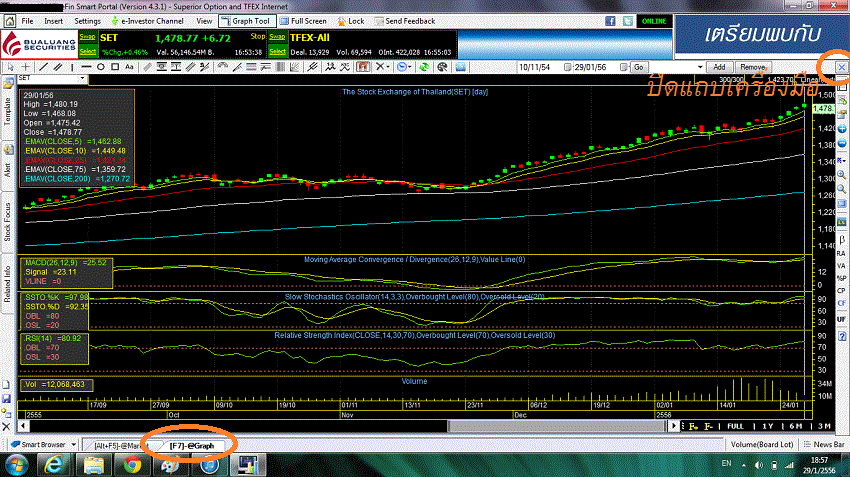Open Google Chrome from the taskbar
The width and height of the screenshot is (850, 477).
point(132,465)
